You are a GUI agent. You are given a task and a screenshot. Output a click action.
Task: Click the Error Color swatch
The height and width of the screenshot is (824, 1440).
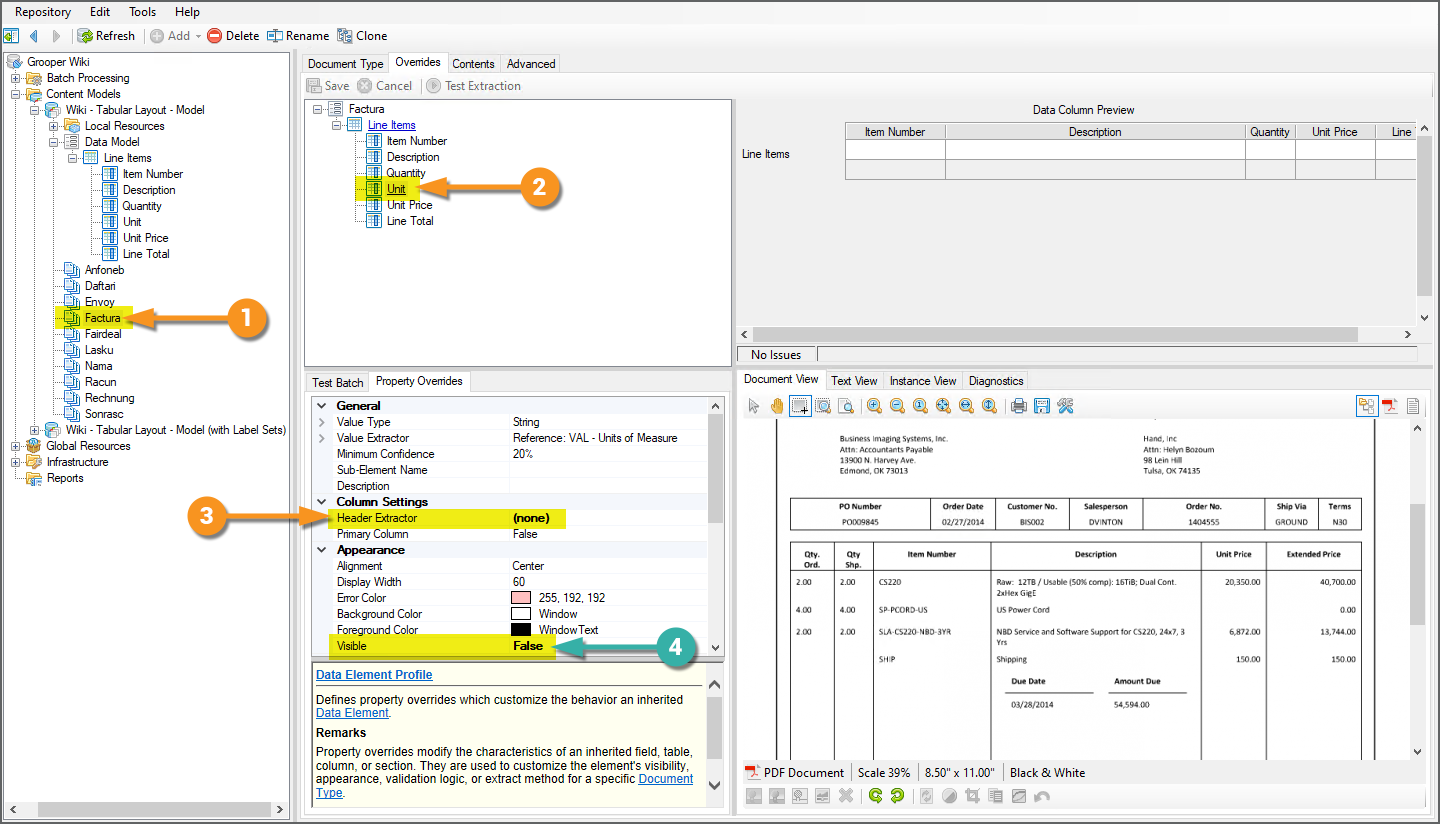(521, 598)
